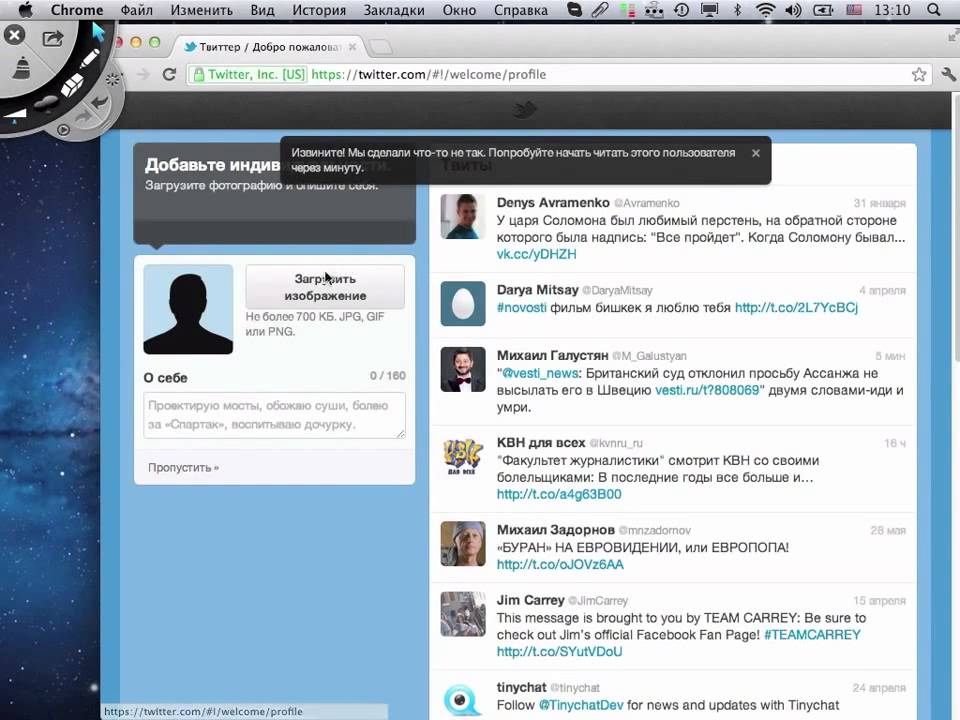
Task: Open a new tab with the blank tab button
Action: (x=381, y=47)
